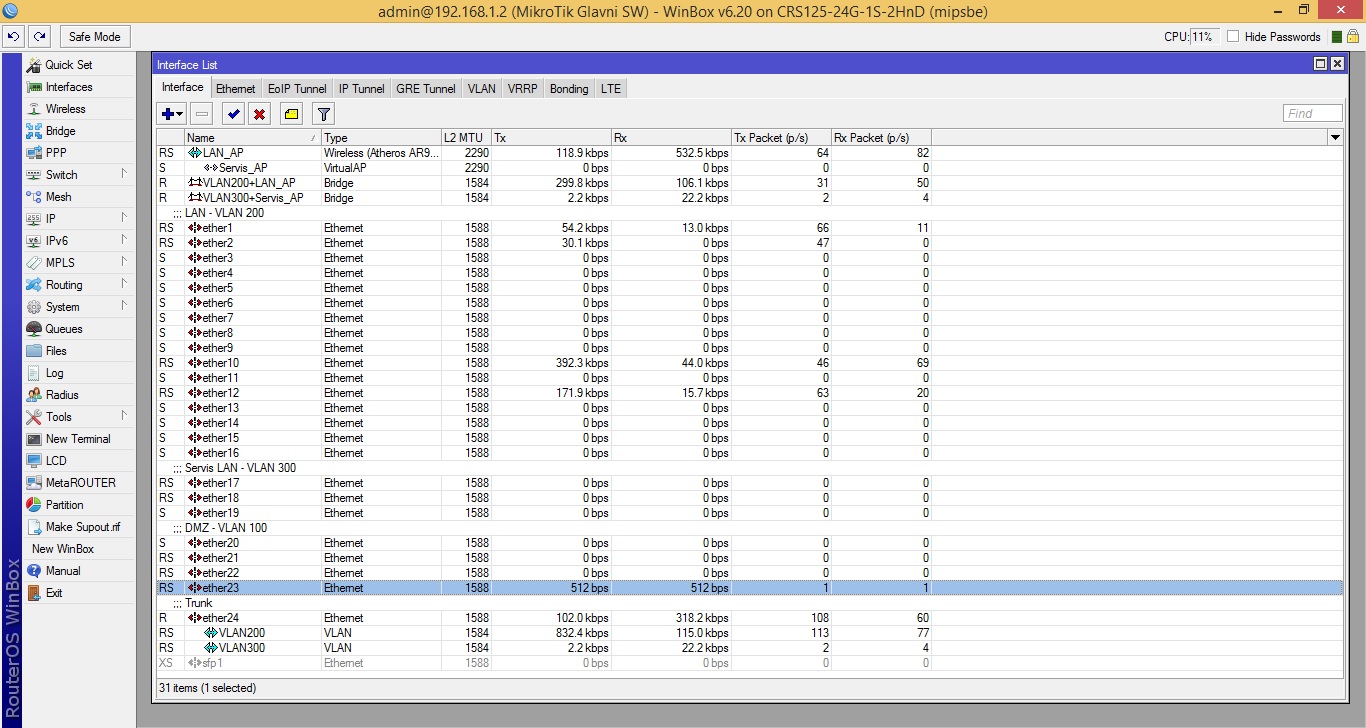The image size is (1366, 728).
Task: Open the Log viewer from sidebar
Action: click(54, 372)
